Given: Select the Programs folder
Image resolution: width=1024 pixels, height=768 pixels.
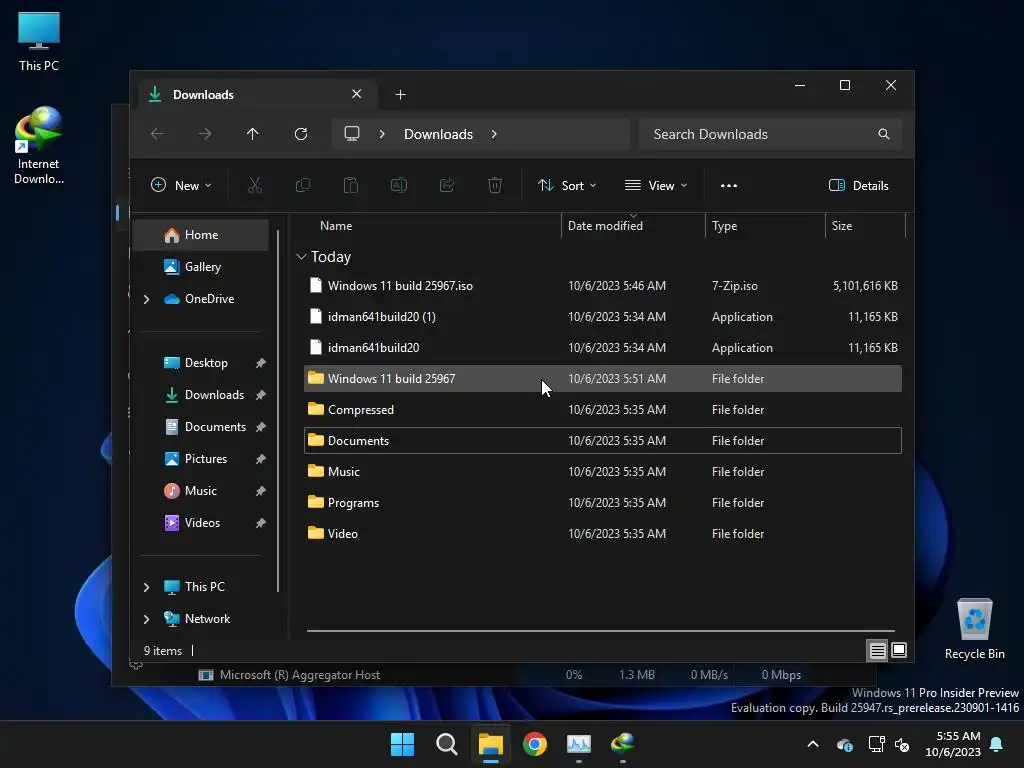Looking at the screenshot, I should click(603, 503).
